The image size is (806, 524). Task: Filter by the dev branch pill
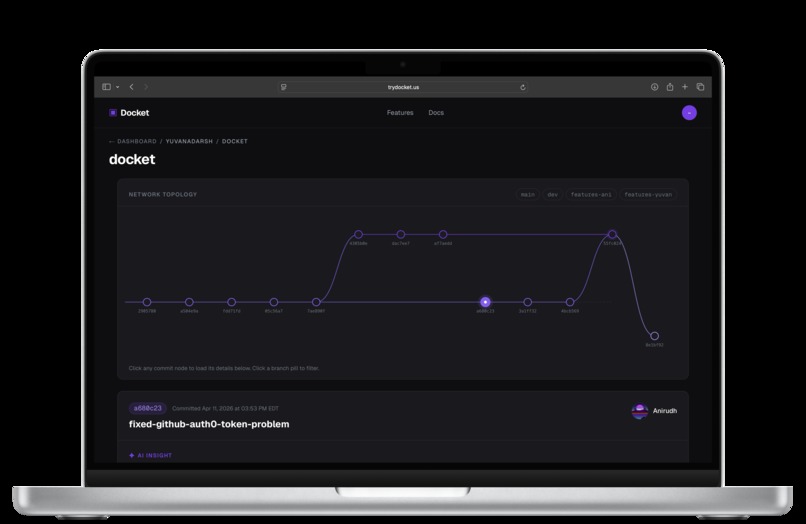tap(553, 194)
